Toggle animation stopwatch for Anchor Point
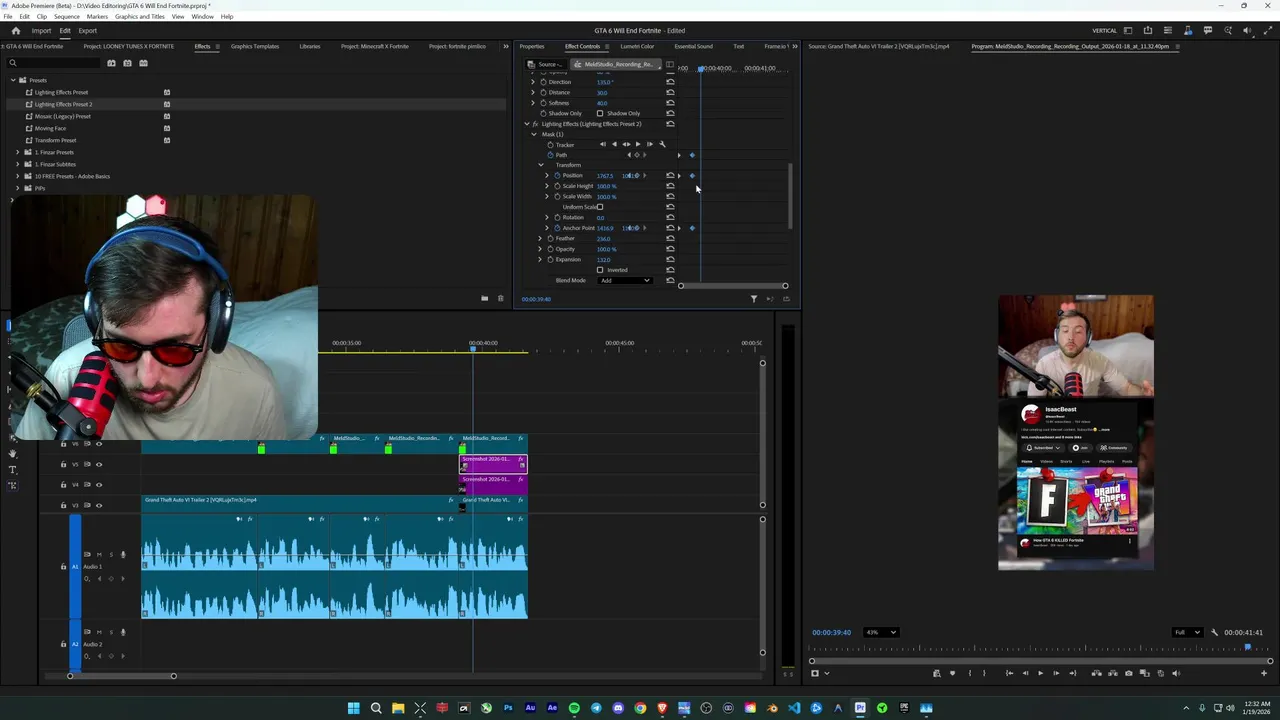The image size is (1280, 720). pyautogui.click(x=557, y=228)
